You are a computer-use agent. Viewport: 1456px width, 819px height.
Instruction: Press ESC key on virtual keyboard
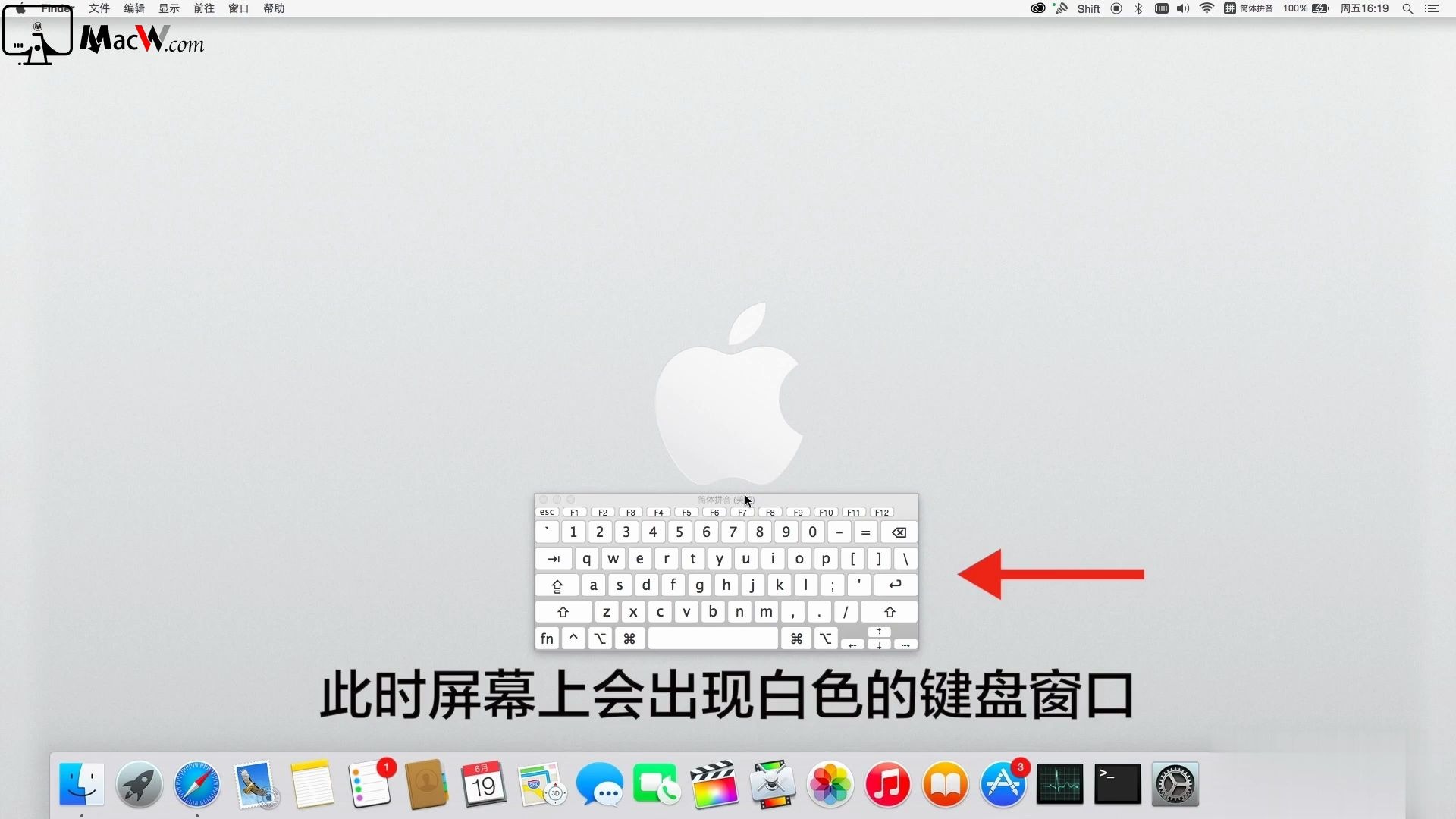pyautogui.click(x=546, y=512)
